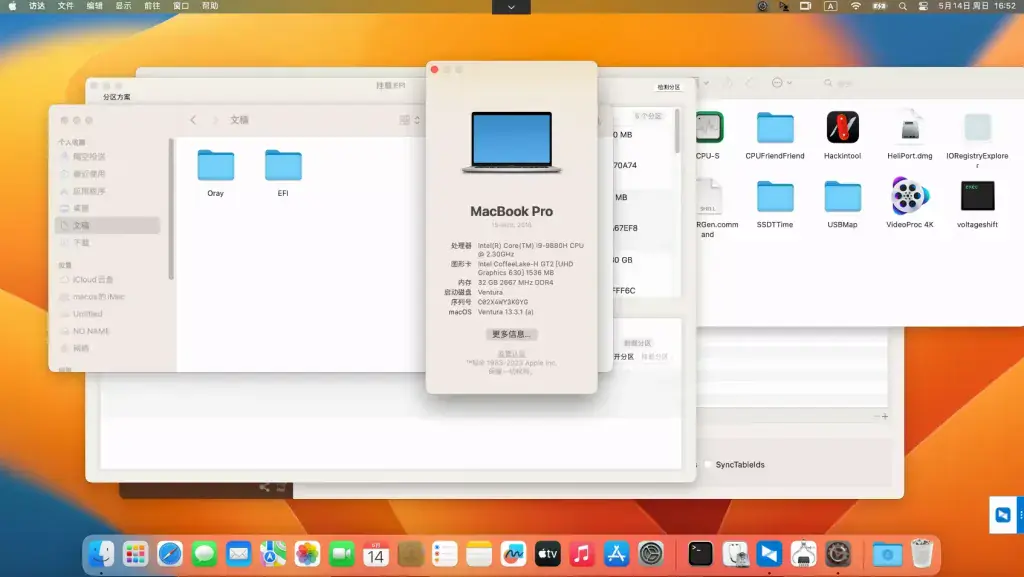The width and height of the screenshot is (1024, 577).
Task: Open the ellipsis action menu in Finder toolbar
Action: coord(781,83)
